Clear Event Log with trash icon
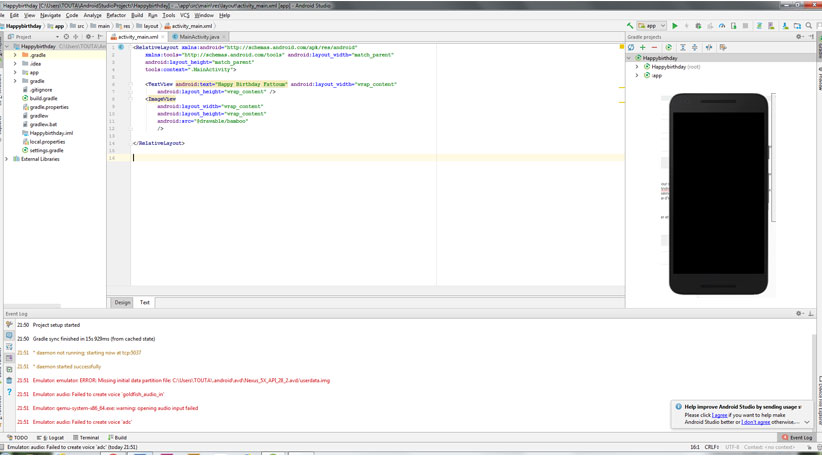Viewport: 822px width, 469px height. (x=9, y=380)
